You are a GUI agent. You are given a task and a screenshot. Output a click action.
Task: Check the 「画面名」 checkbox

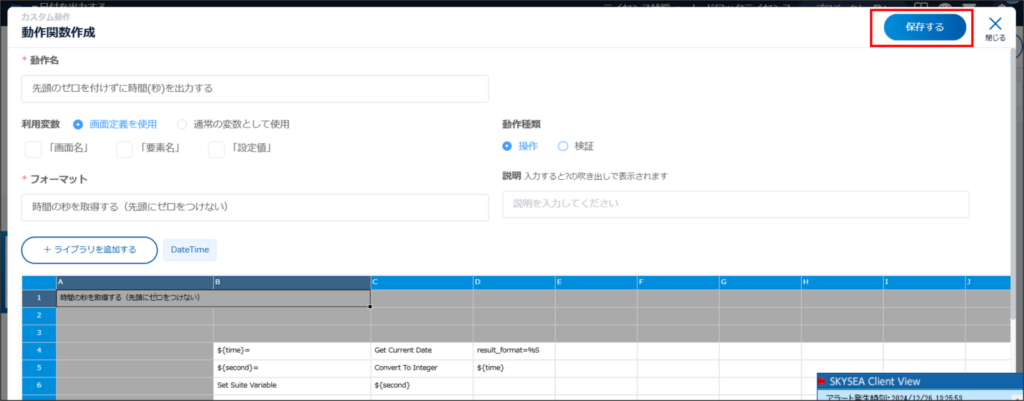click(x=33, y=149)
